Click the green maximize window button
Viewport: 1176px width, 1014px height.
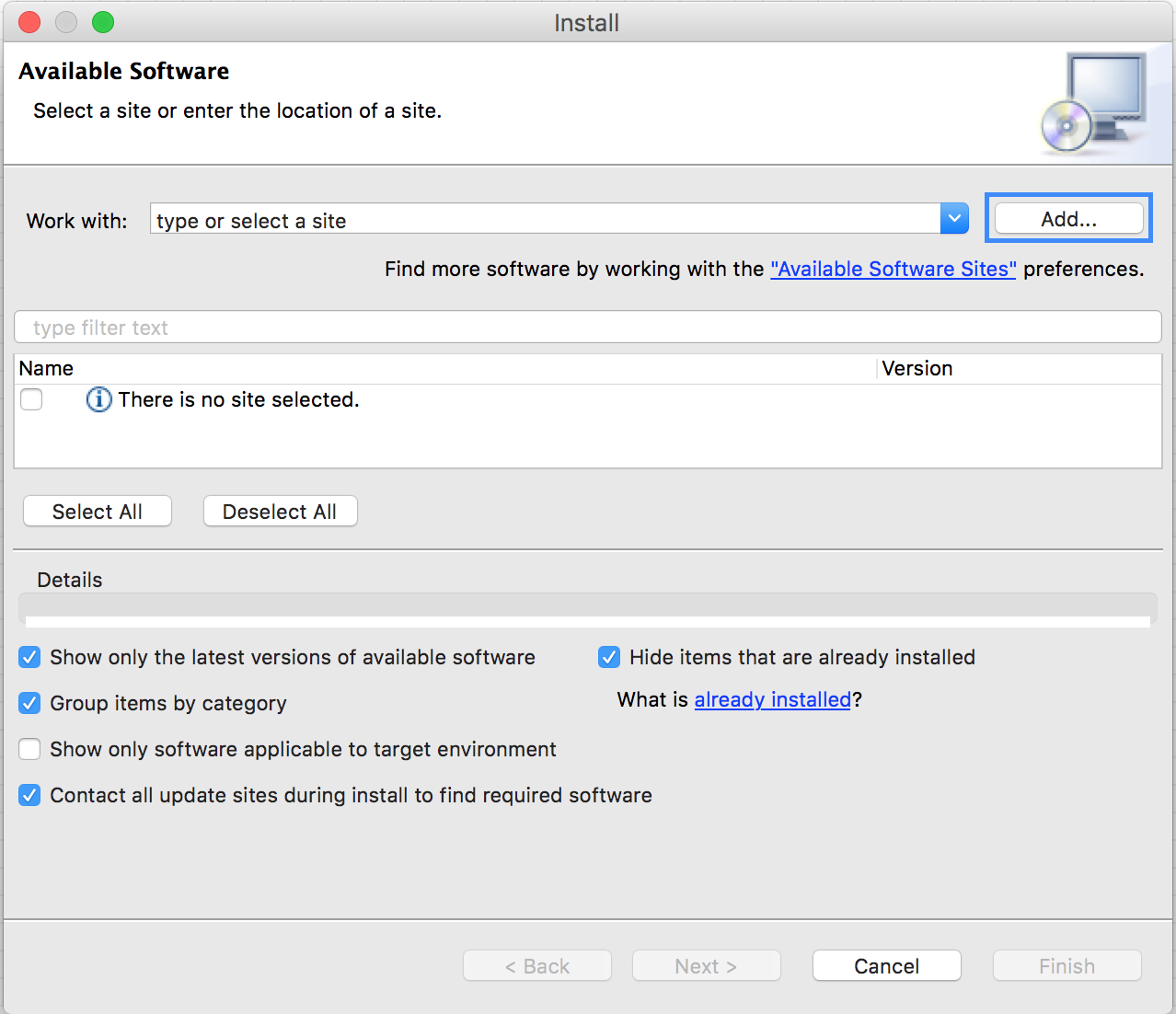pos(103,22)
